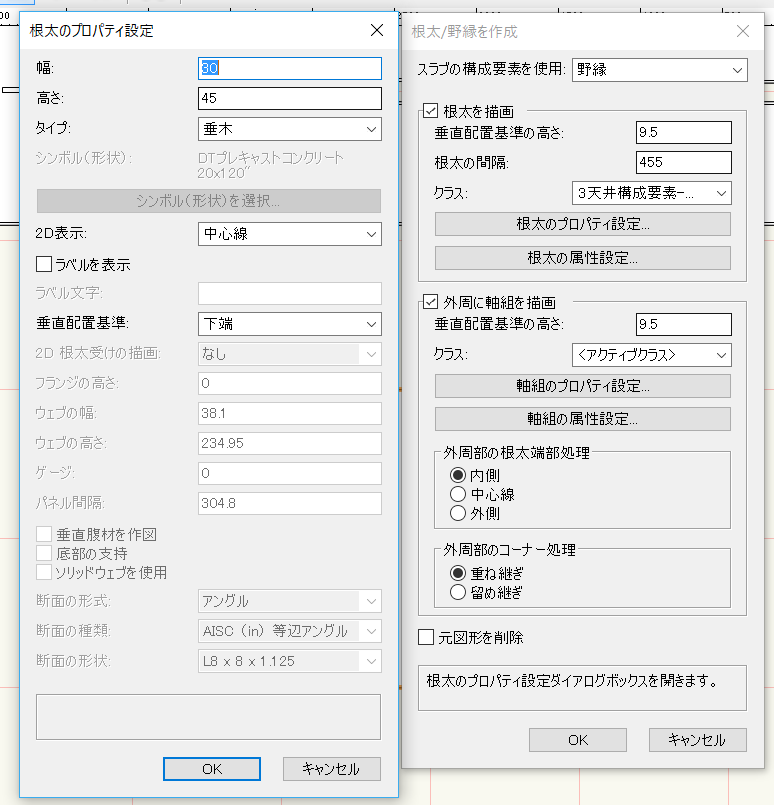Open the スラブの構成要素を使用 dropdown
The width and height of the screenshot is (774, 805).
pyautogui.click(x=659, y=70)
